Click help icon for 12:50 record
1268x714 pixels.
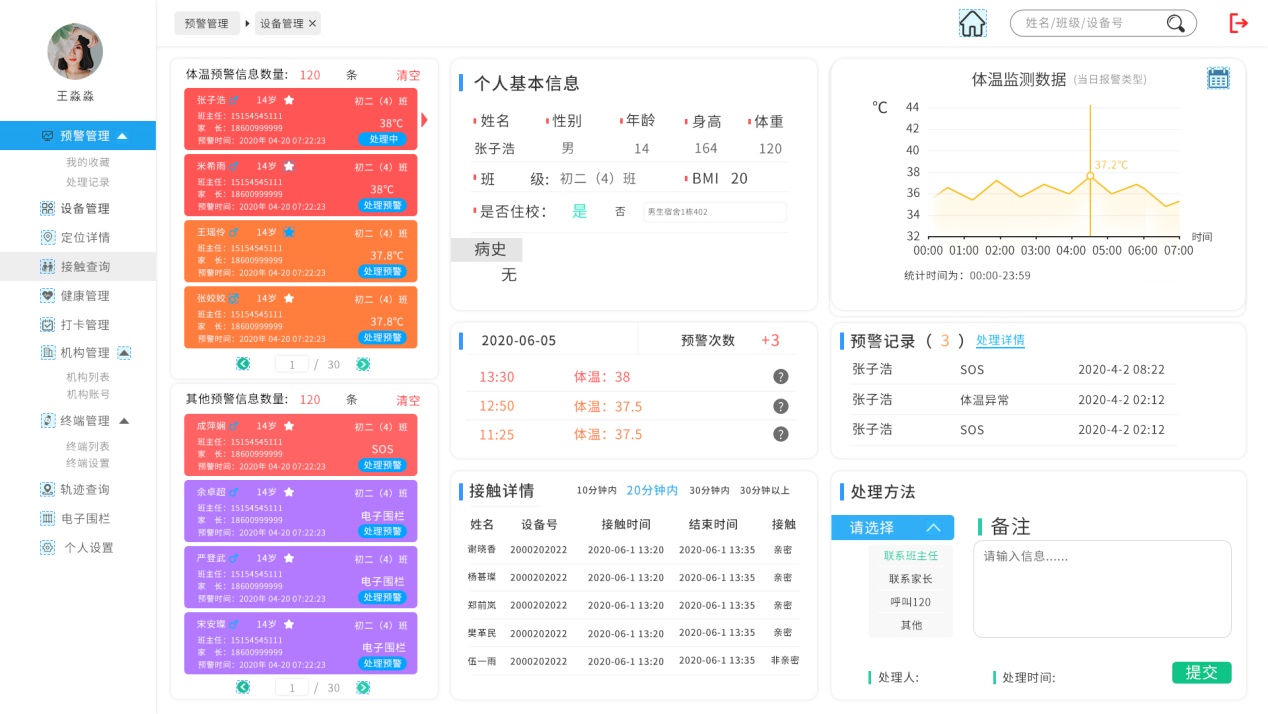[781, 406]
